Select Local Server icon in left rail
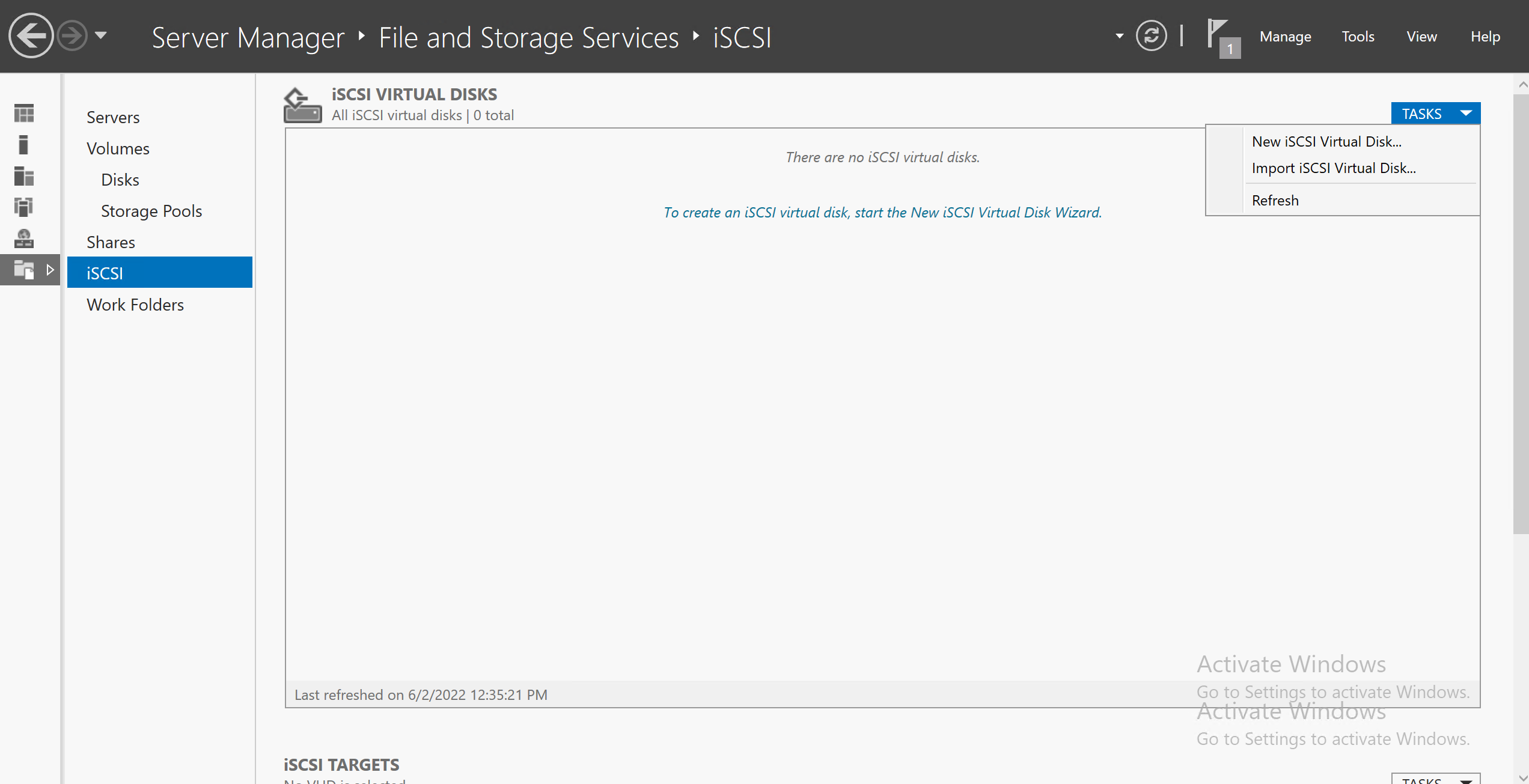Screen dimensions: 1529x784 (x=24, y=144)
